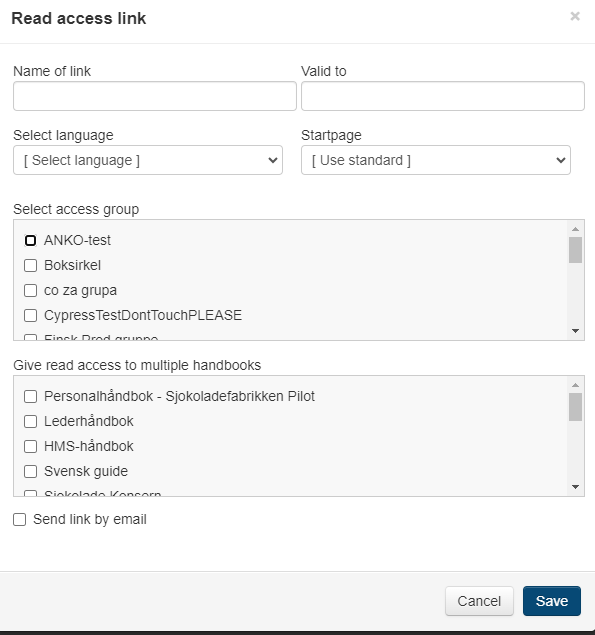Image resolution: width=595 pixels, height=635 pixels.
Task: Open the Select language dropdown
Action: tap(148, 160)
